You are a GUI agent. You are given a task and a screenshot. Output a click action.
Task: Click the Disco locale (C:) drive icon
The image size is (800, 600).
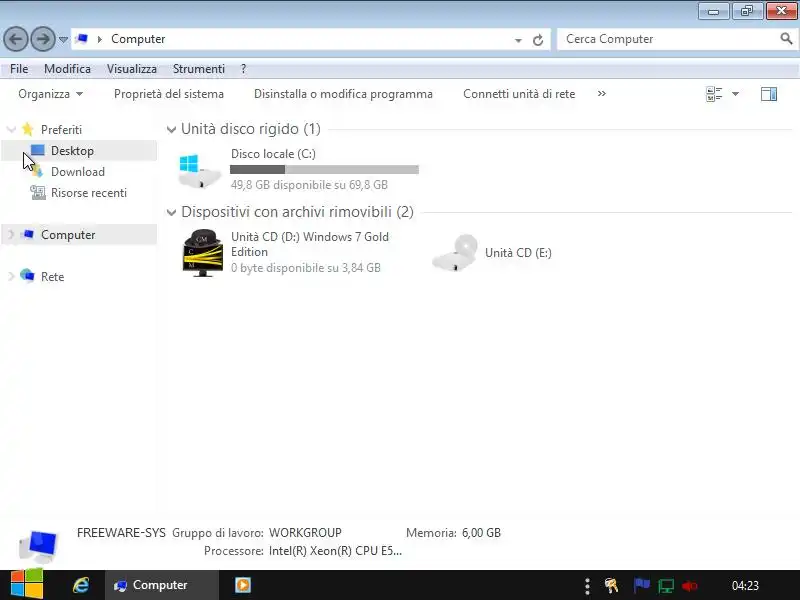coord(199,171)
